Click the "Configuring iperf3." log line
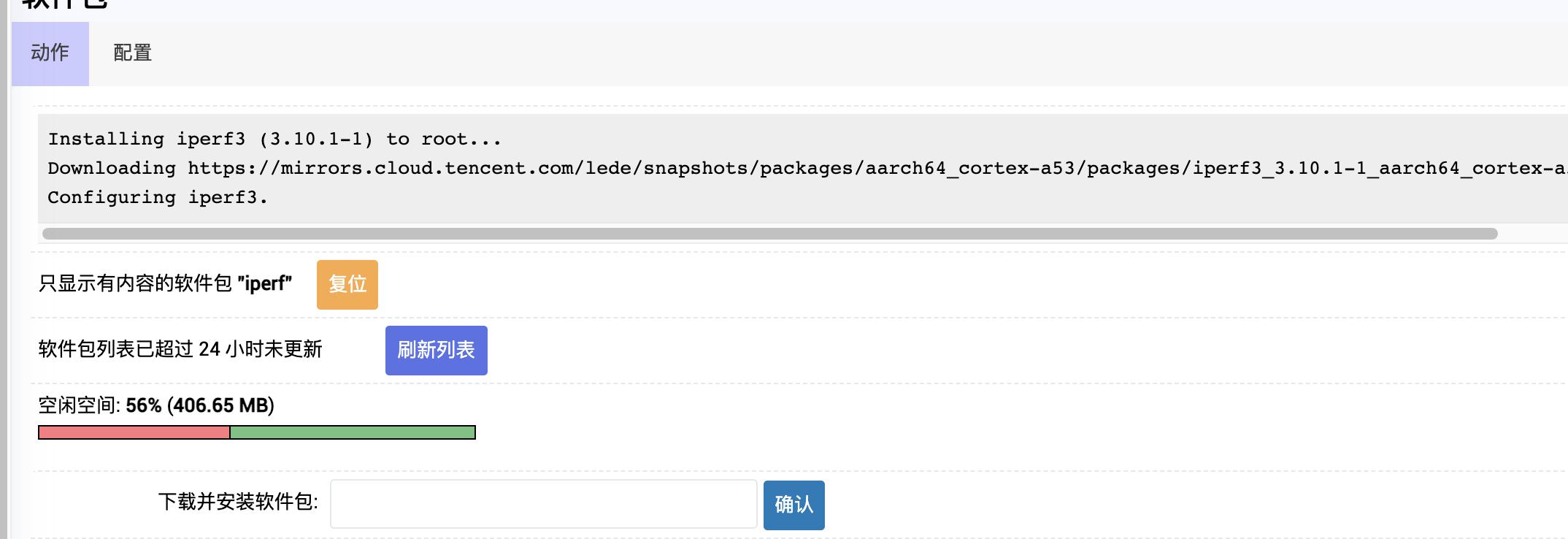The width and height of the screenshot is (1568, 539). (158, 197)
